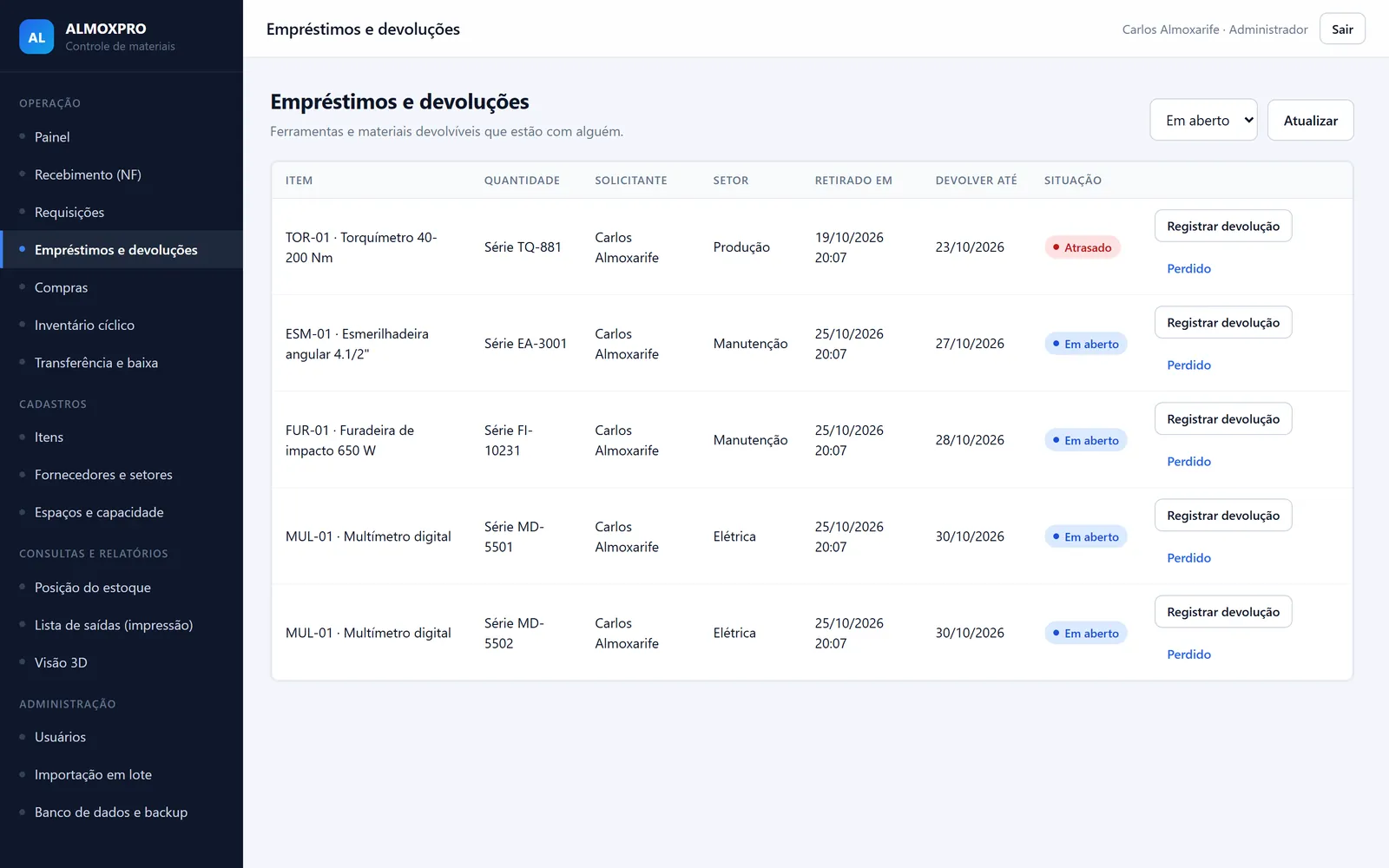Viewport: 1389px width, 868px height.
Task: Click the Atualizar button
Action: pyautogui.click(x=1310, y=120)
